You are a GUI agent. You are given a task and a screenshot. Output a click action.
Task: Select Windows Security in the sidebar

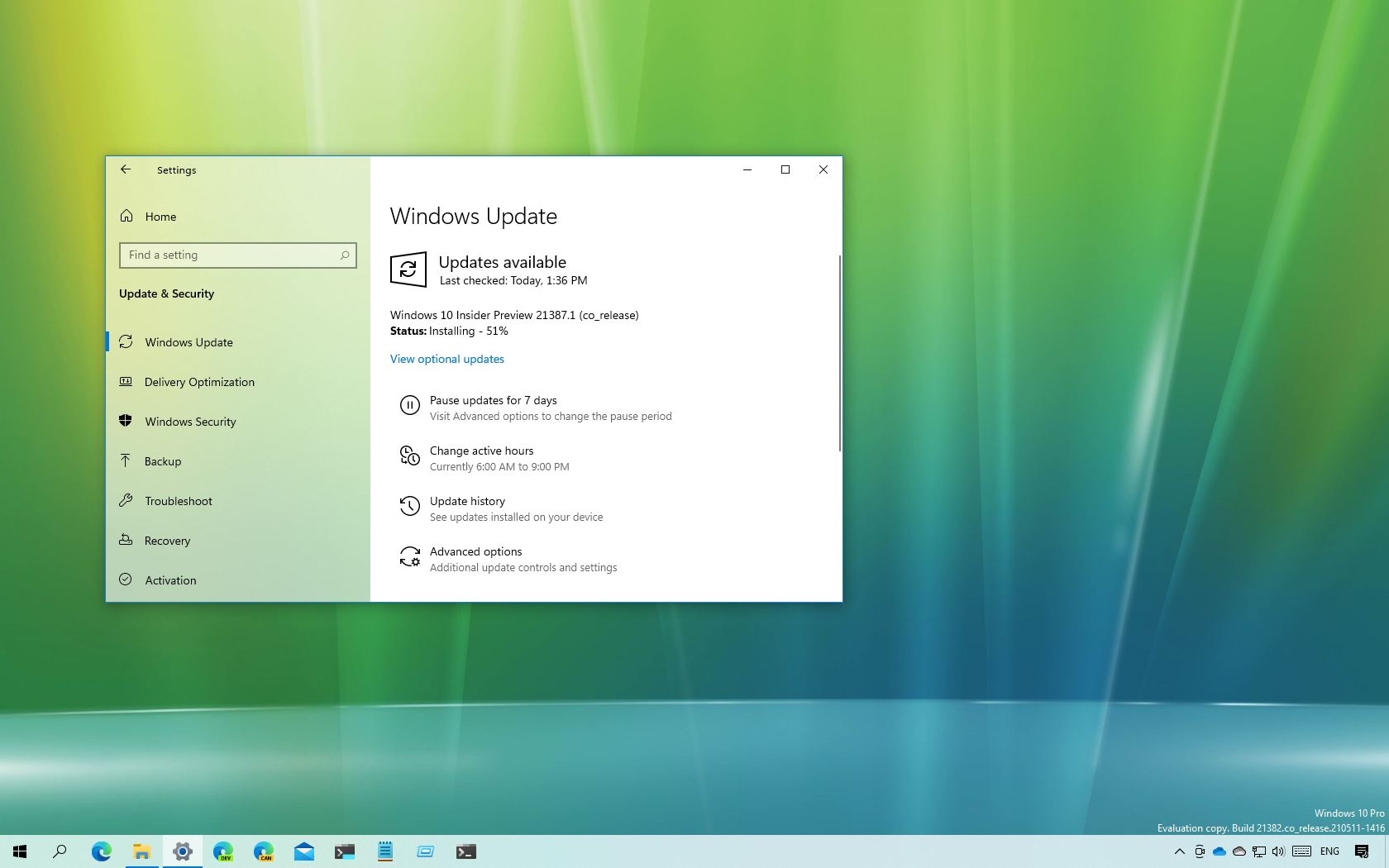point(190,422)
